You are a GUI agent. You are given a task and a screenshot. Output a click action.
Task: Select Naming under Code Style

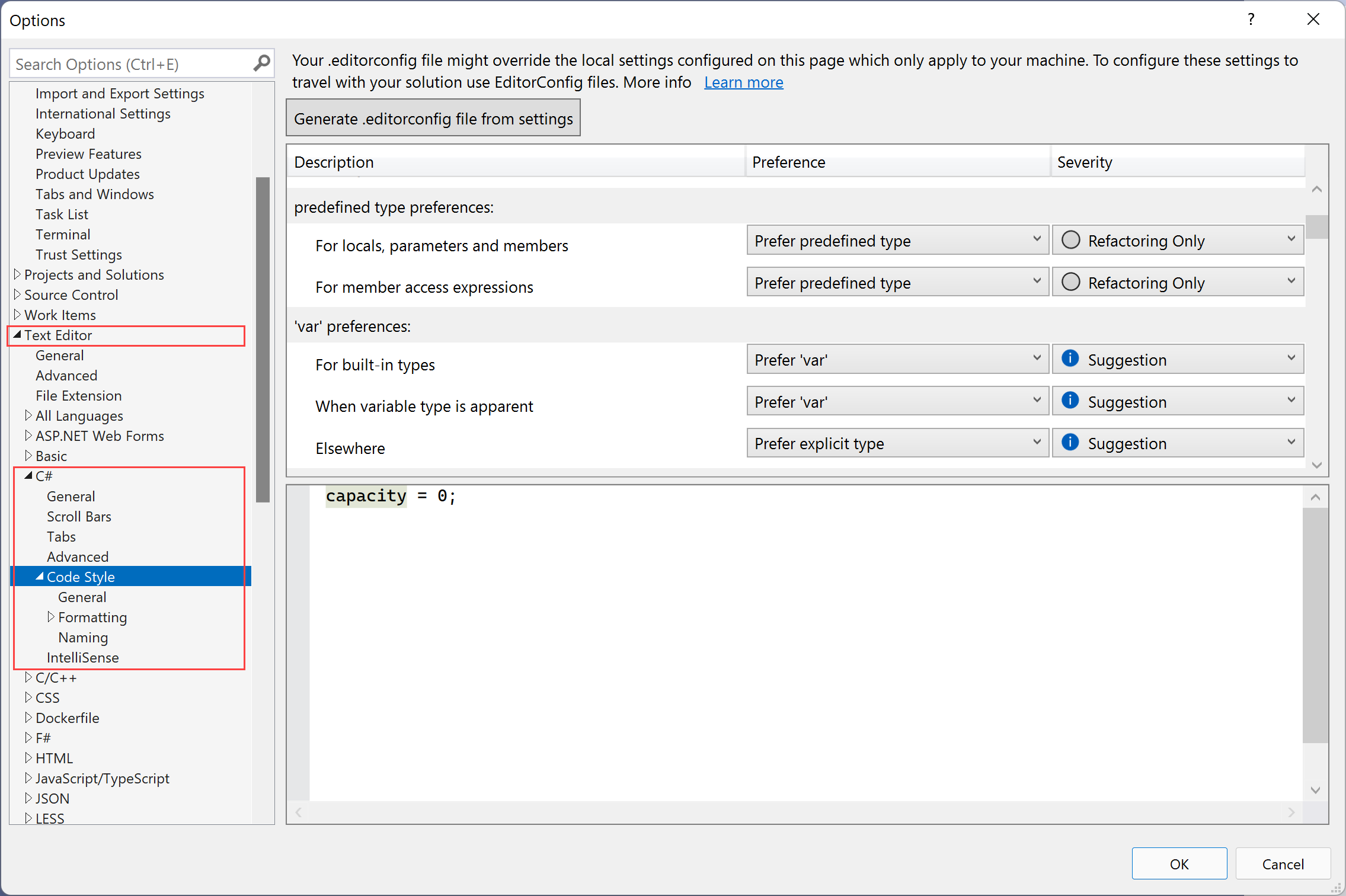click(83, 638)
